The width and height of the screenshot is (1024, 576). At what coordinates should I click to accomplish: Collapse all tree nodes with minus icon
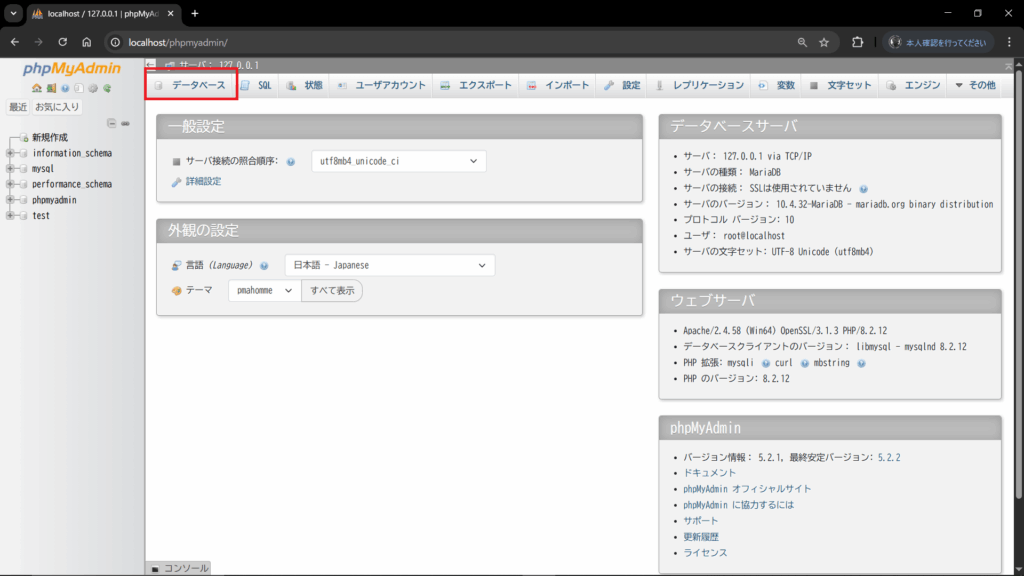112,123
